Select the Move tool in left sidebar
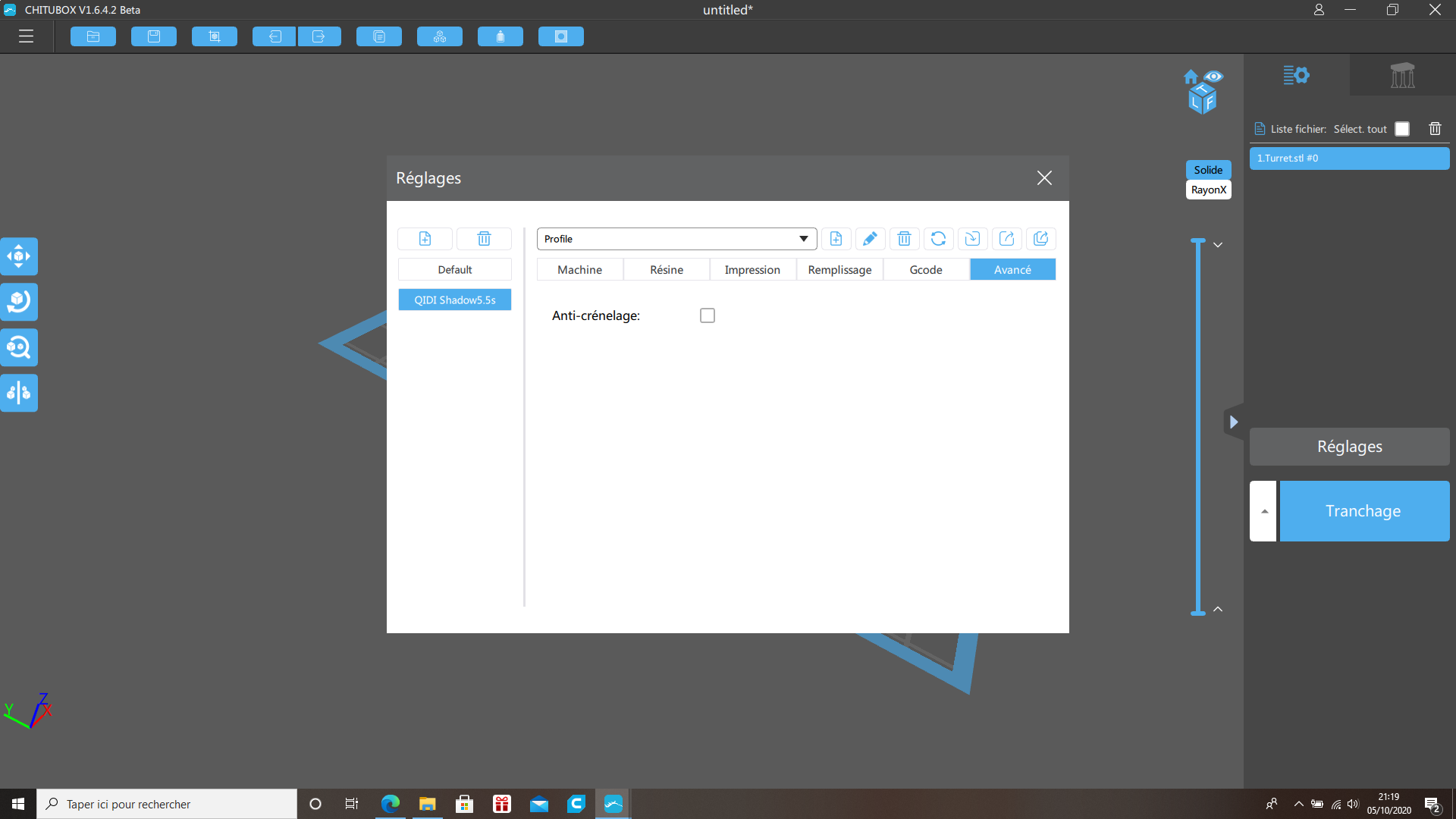The height and width of the screenshot is (819, 1456). coord(19,256)
